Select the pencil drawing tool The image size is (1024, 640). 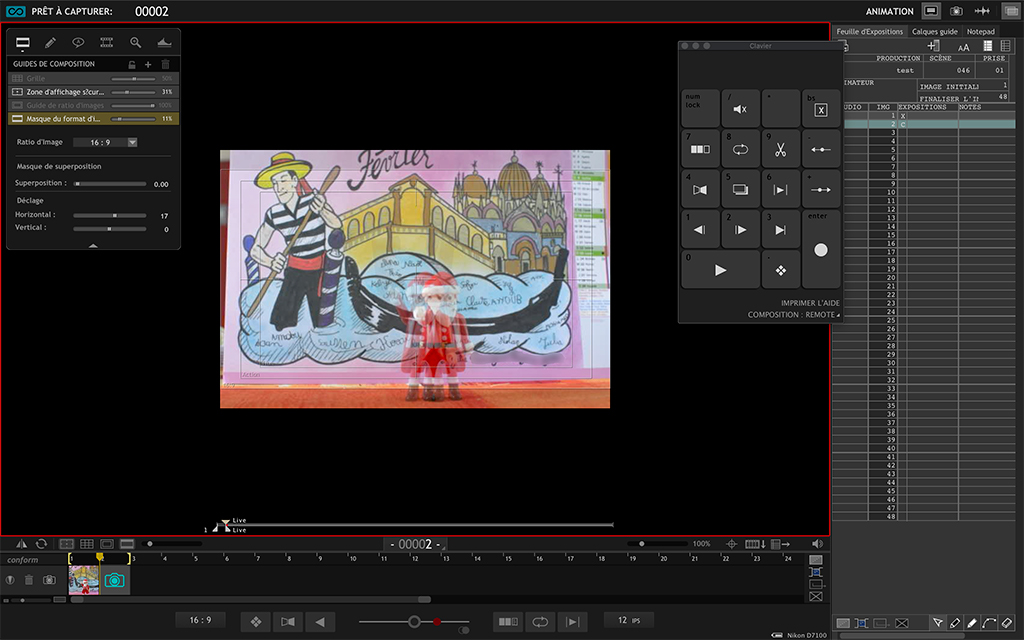point(50,43)
